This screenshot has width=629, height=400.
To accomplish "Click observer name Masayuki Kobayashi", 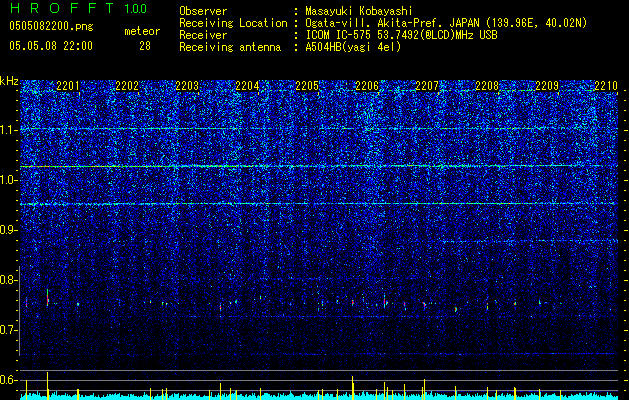I will (359, 12).
